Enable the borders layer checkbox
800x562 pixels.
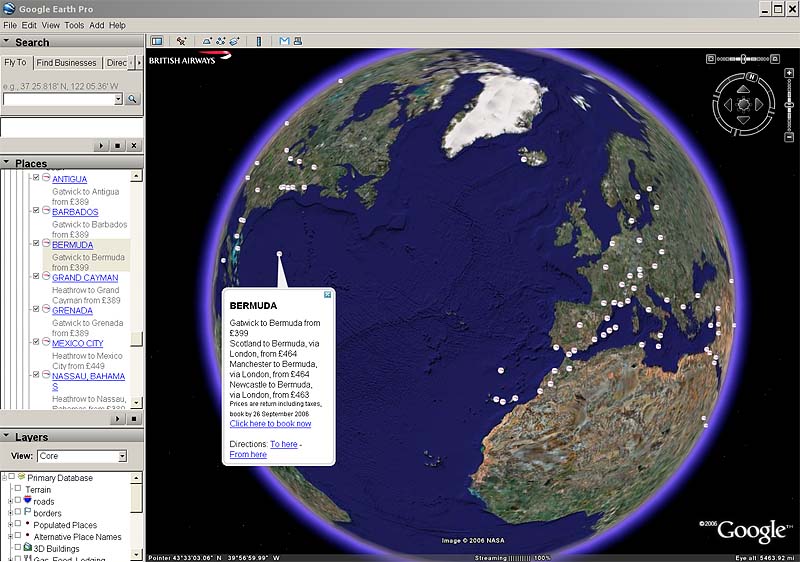[18, 512]
